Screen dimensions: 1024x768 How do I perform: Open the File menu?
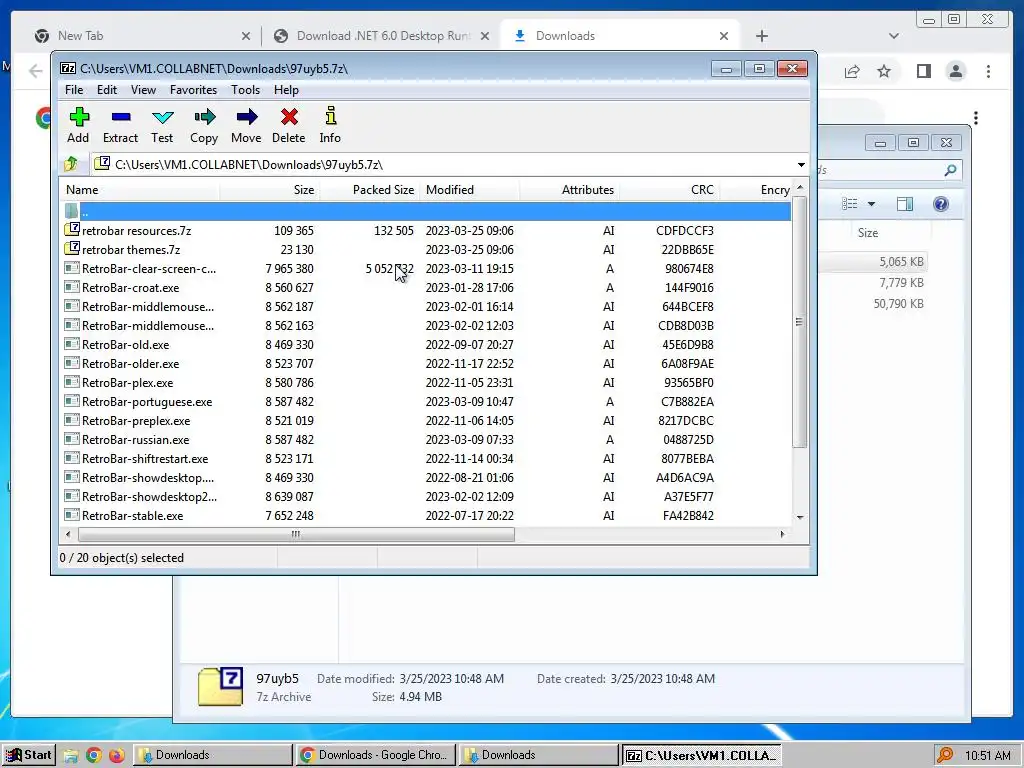coord(74,90)
